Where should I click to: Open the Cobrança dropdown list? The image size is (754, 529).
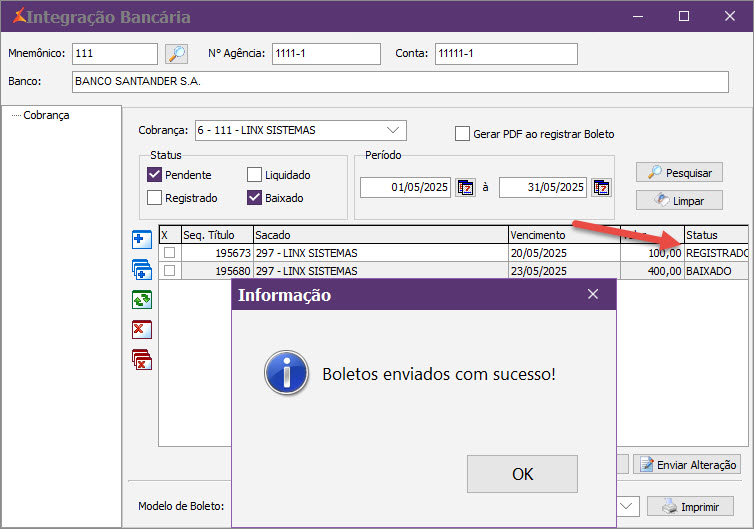click(x=393, y=130)
